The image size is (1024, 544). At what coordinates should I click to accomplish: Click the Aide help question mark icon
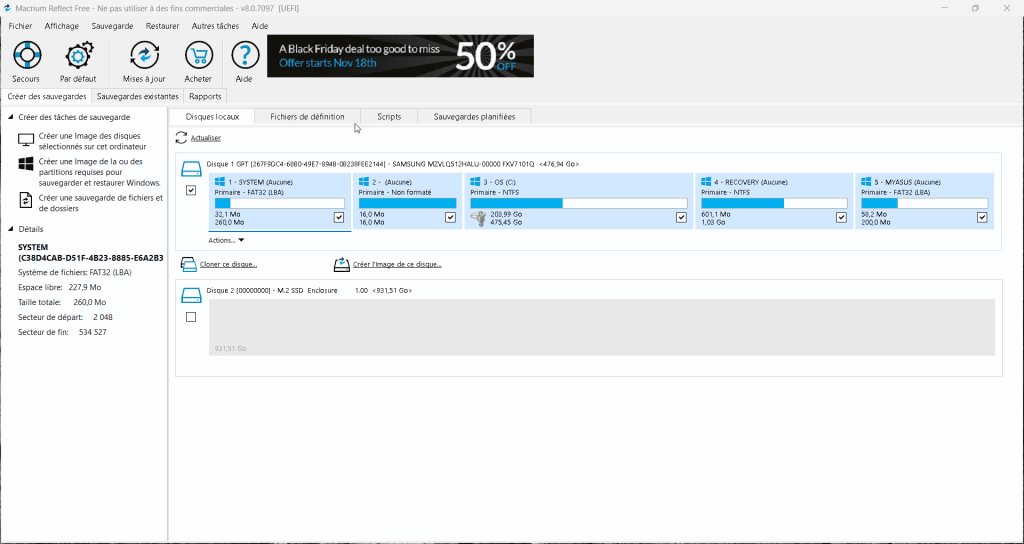pyautogui.click(x=244, y=55)
